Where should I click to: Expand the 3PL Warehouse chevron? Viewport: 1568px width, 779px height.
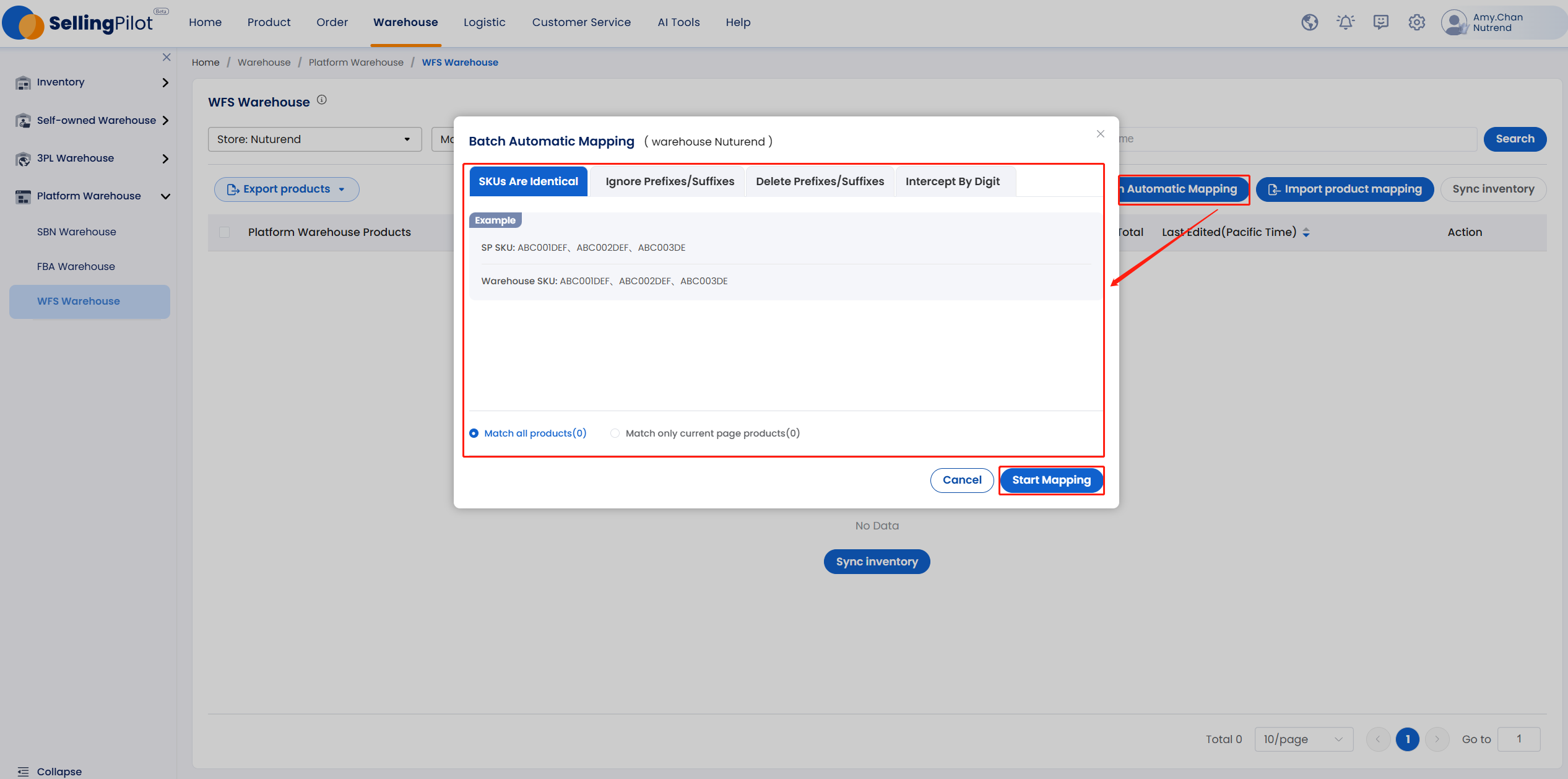165,159
